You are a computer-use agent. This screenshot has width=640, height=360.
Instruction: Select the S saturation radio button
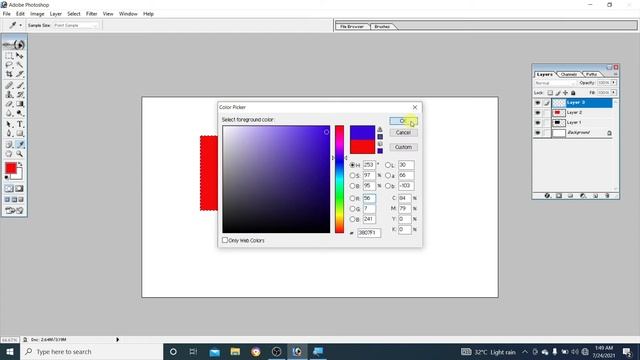point(352,176)
